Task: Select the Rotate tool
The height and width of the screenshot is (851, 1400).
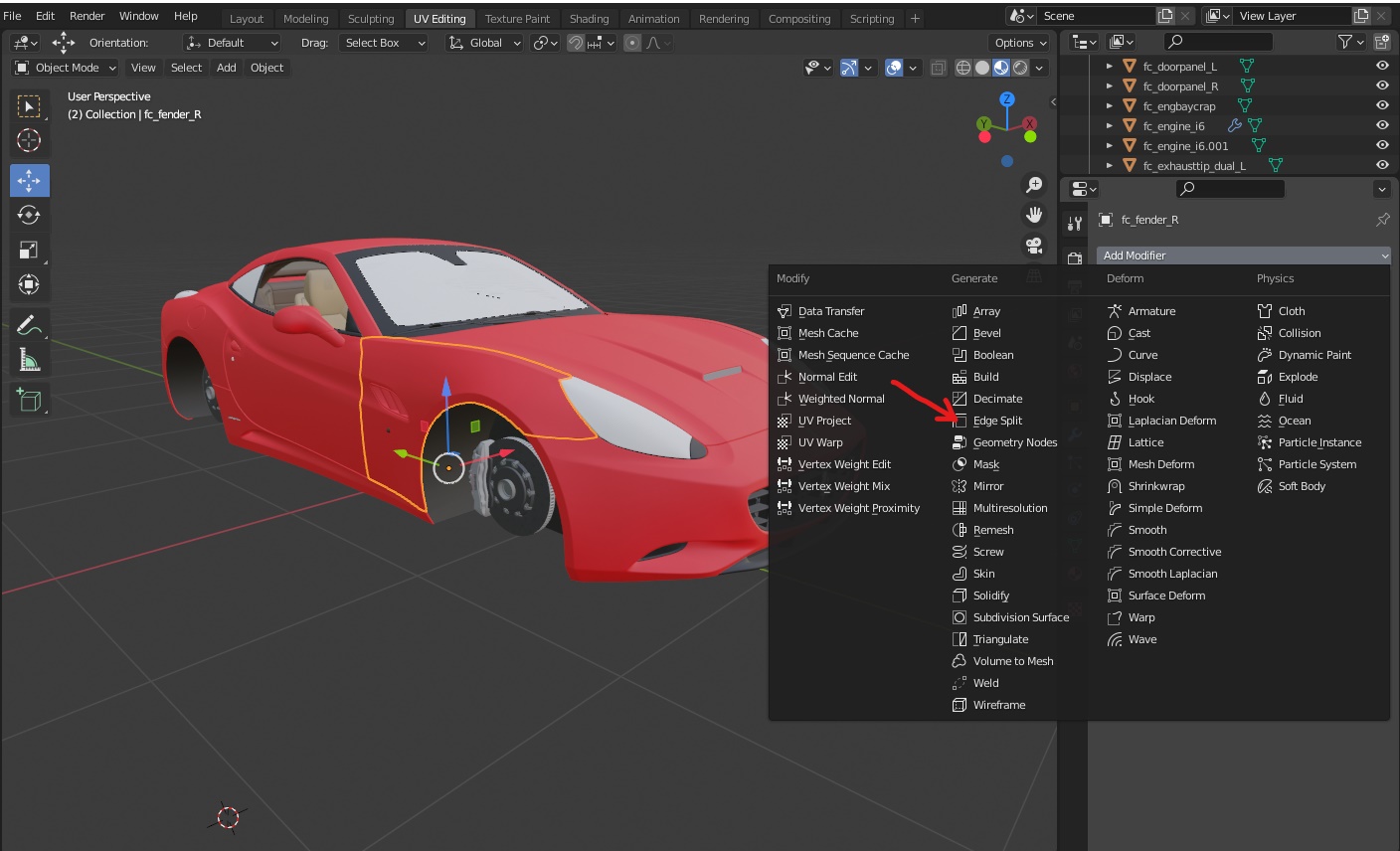Action: [x=29, y=215]
